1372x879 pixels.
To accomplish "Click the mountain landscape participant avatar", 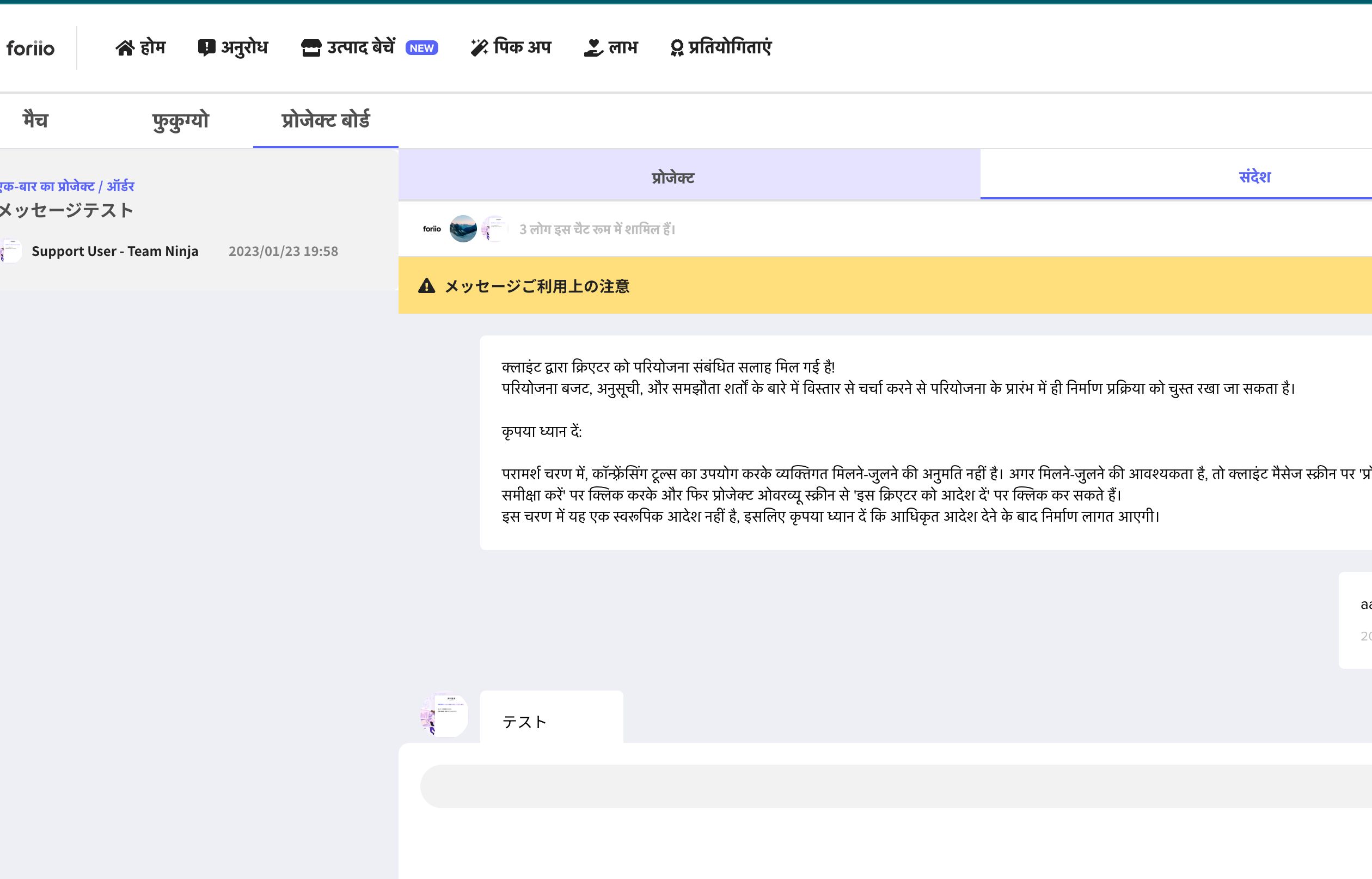I will click(463, 229).
